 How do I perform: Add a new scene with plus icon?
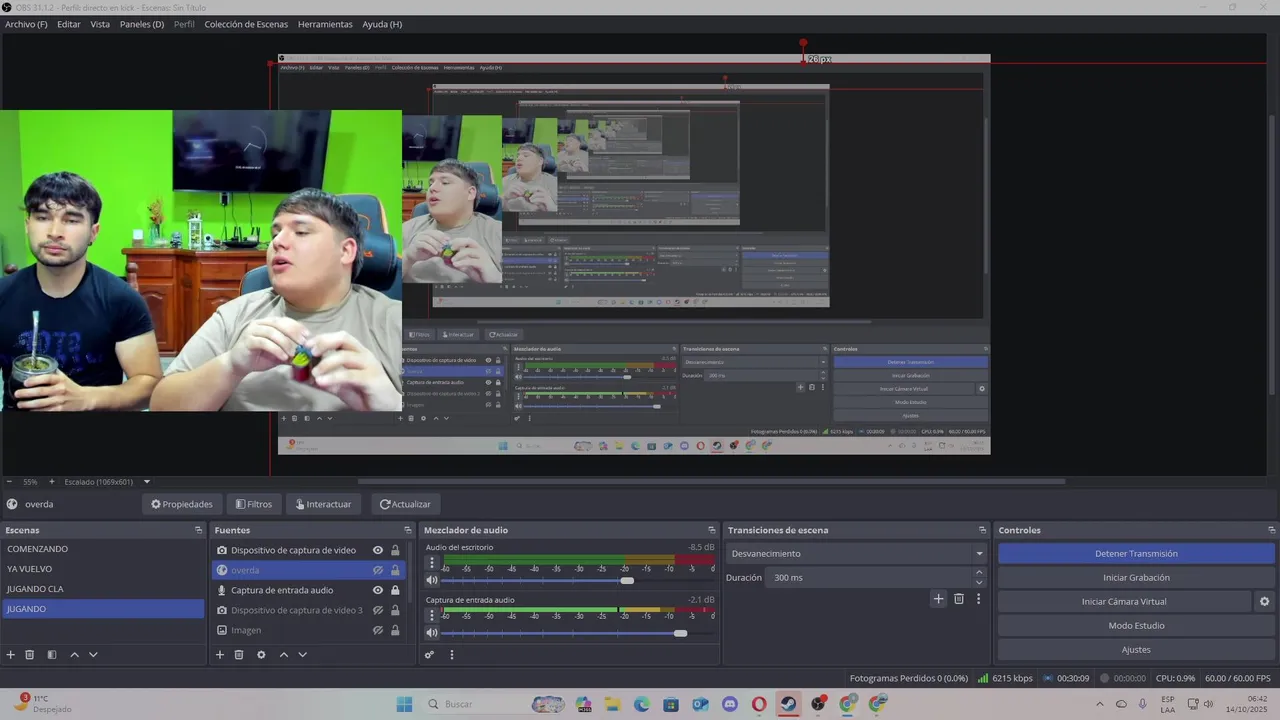coord(11,655)
